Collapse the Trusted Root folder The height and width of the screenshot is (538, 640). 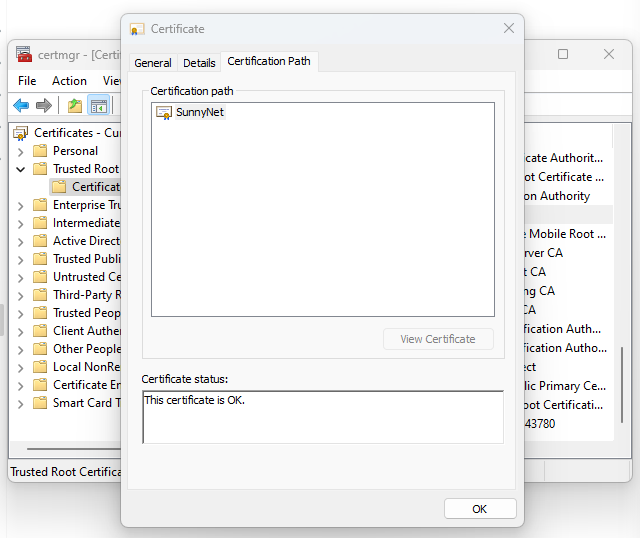coord(21,169)
